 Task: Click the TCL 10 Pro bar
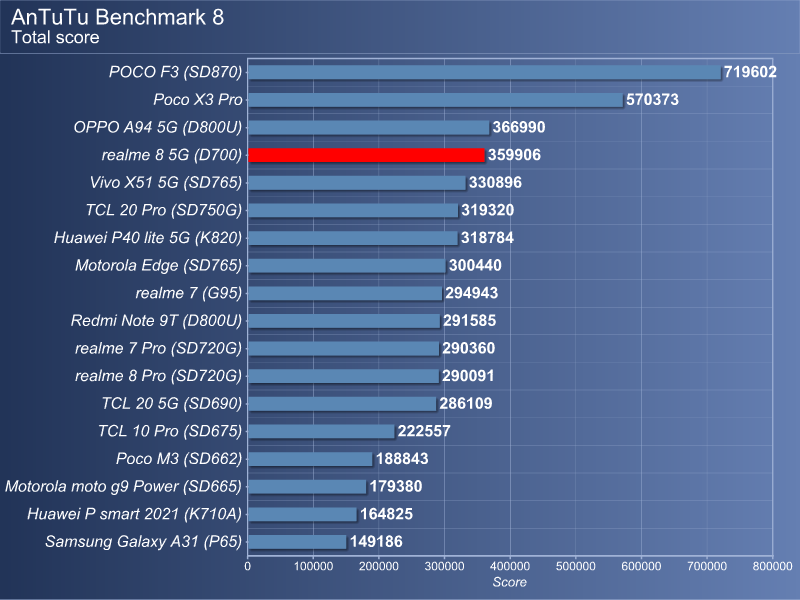coord(321,432)
